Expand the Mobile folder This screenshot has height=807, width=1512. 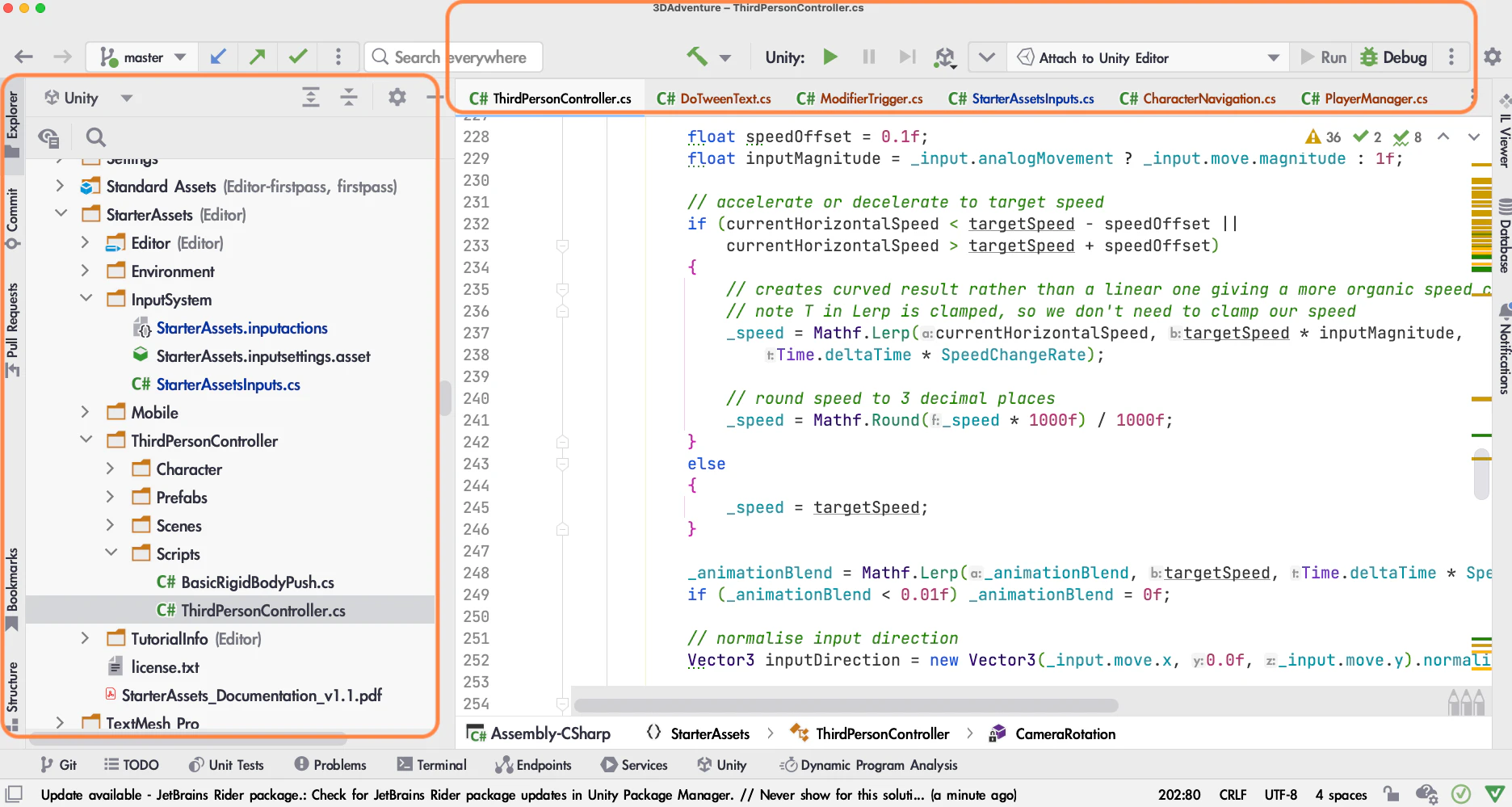pyautogui.click(x=85, y=412)
